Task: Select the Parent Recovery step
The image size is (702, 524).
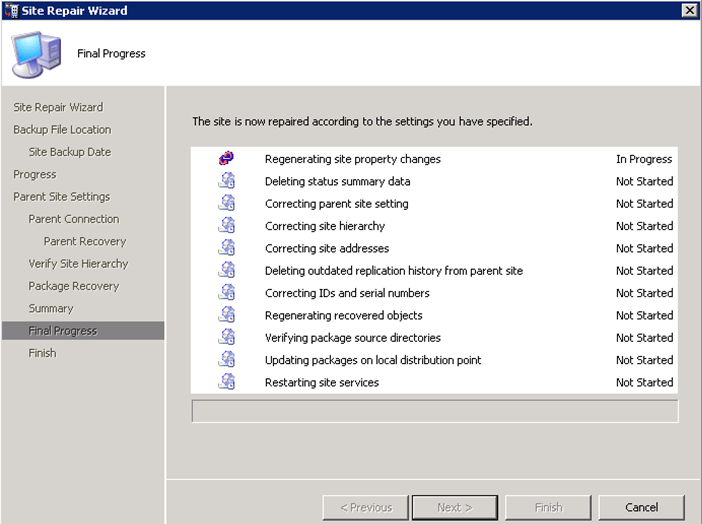Action: [x=85, y=241]
